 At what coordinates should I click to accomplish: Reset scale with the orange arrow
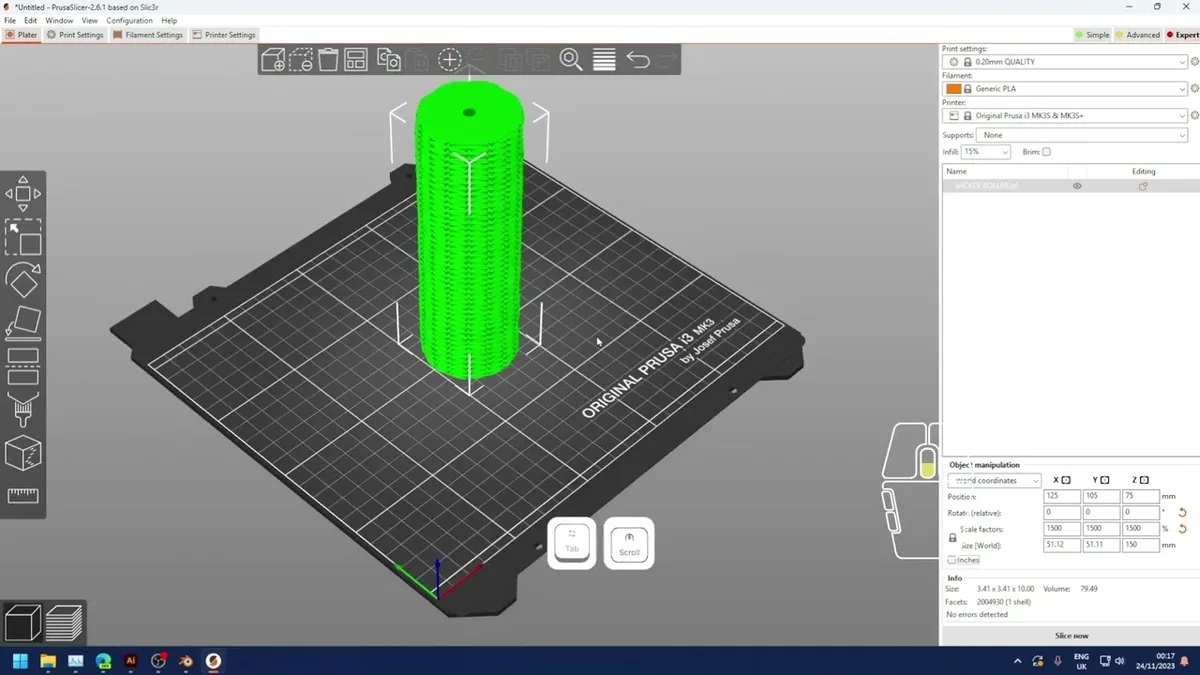(1182, 529)
